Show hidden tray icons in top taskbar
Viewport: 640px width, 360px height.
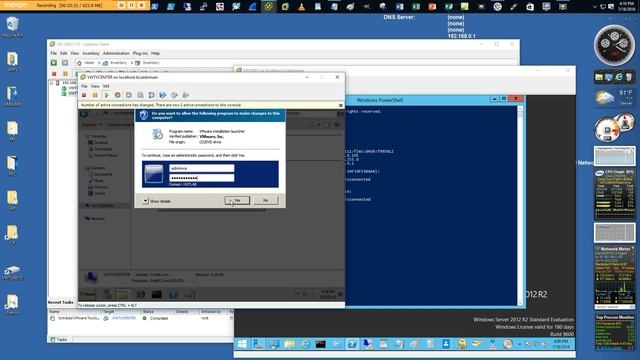pos(595,7)
